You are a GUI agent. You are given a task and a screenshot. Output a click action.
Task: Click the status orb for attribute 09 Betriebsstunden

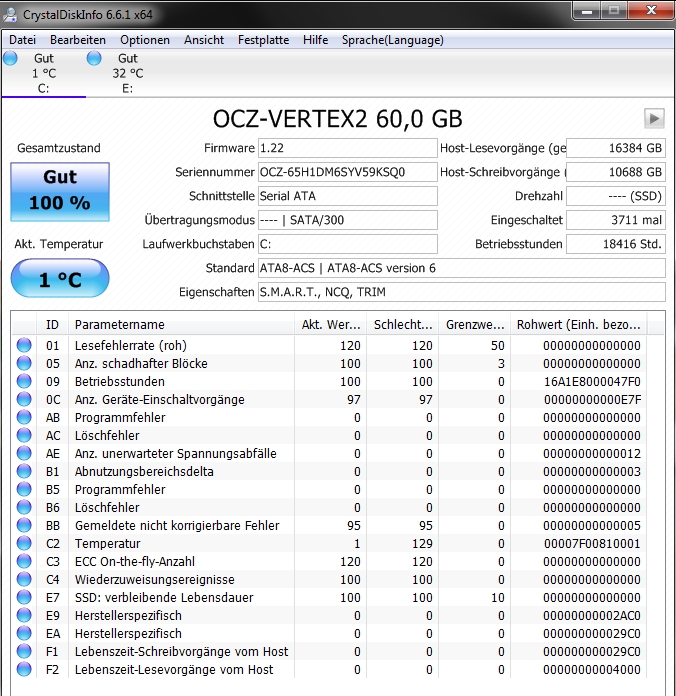(x=24, y=381)
